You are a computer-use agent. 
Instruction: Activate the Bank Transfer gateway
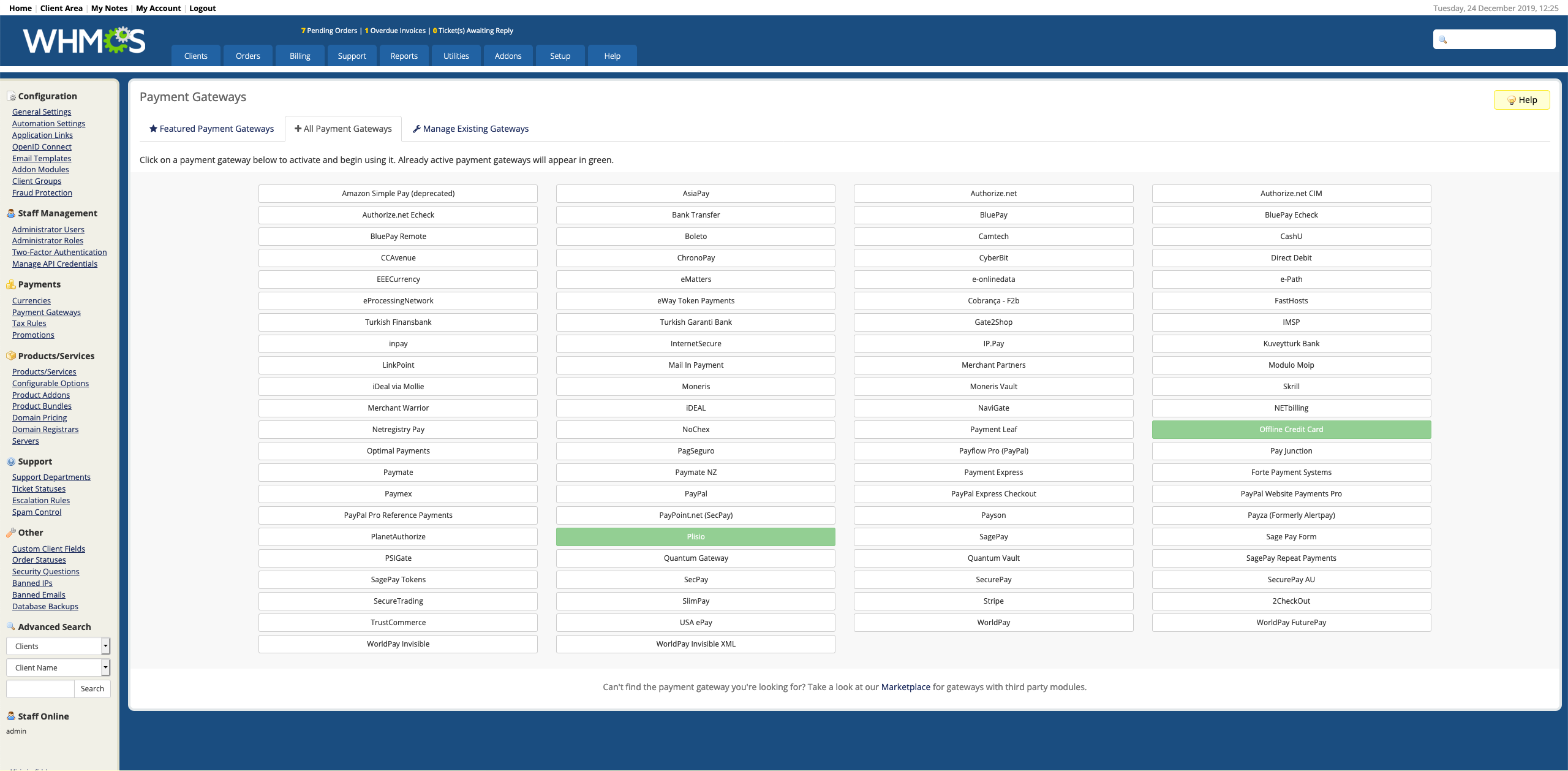pyautogui.click(x=696, y=215)
